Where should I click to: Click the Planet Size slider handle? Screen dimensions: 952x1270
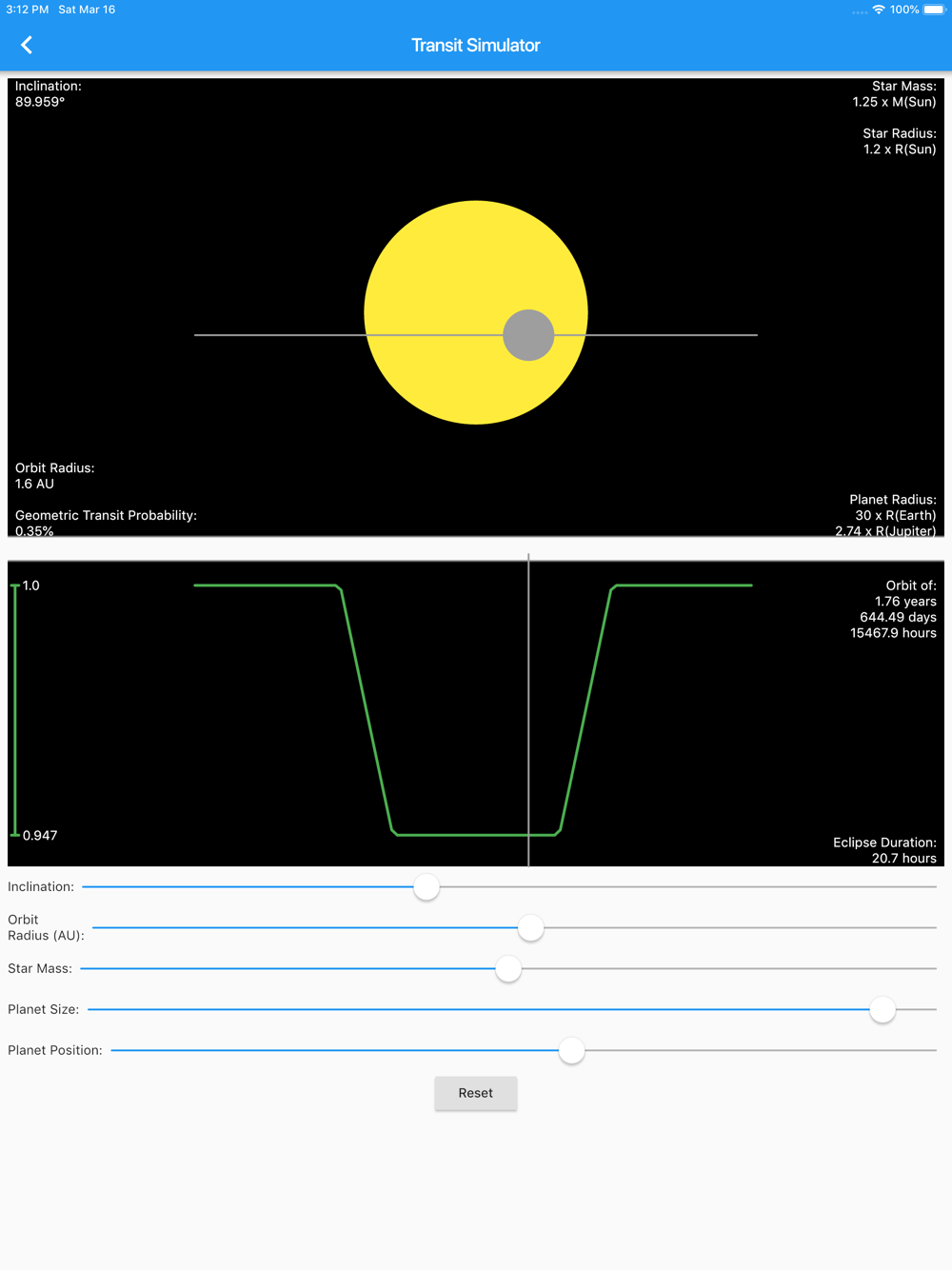(883, 1010)
